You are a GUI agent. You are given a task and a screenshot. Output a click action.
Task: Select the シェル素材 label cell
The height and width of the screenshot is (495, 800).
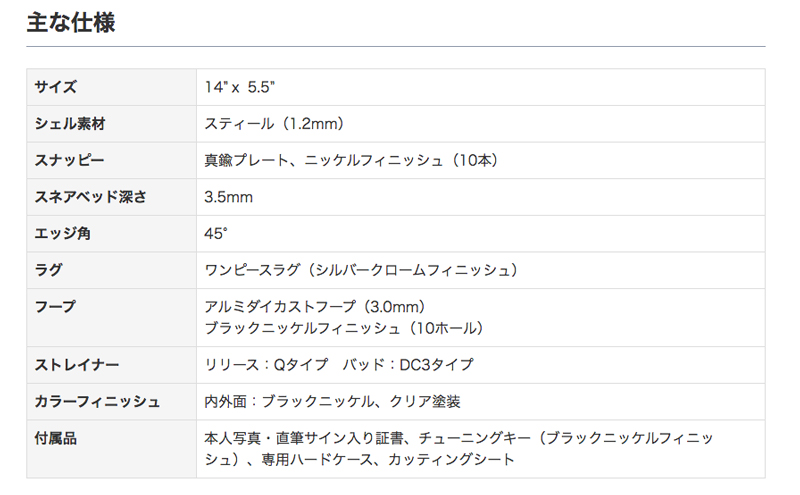click(111, 124)
